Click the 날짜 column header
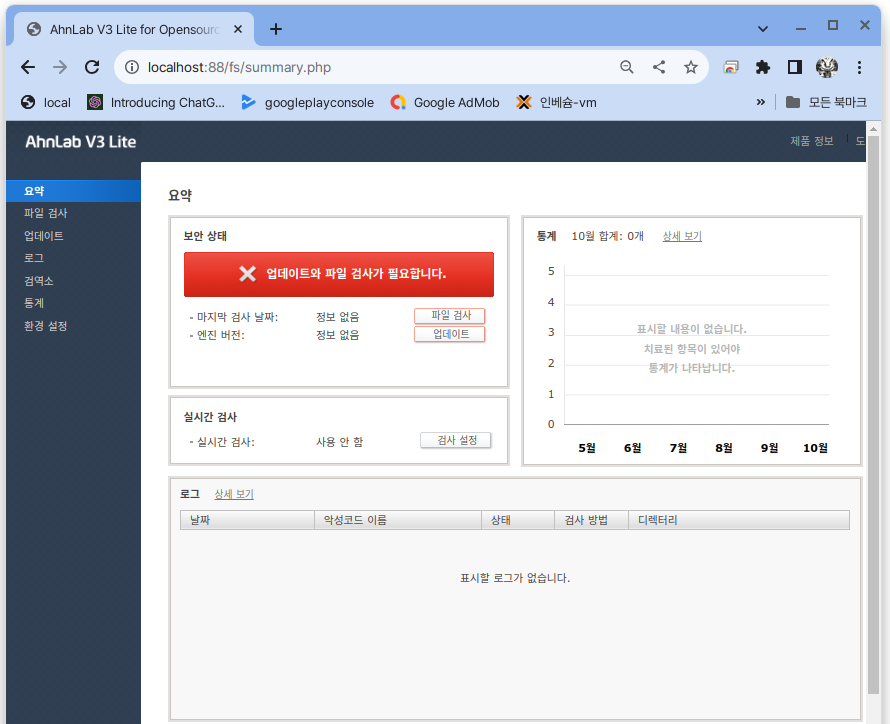The width and height of the screenshot is (890, 724). pos(247,520)
